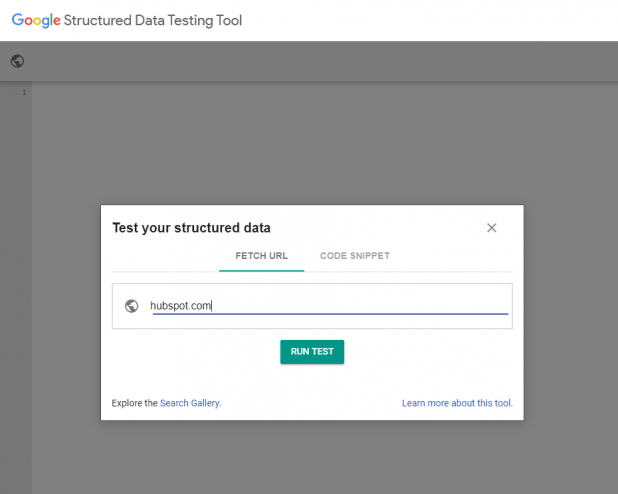Click line number 1 in editor gutter
Image resolution: width=618 pixels, height=494 pixels.
(x=24, y=92)
